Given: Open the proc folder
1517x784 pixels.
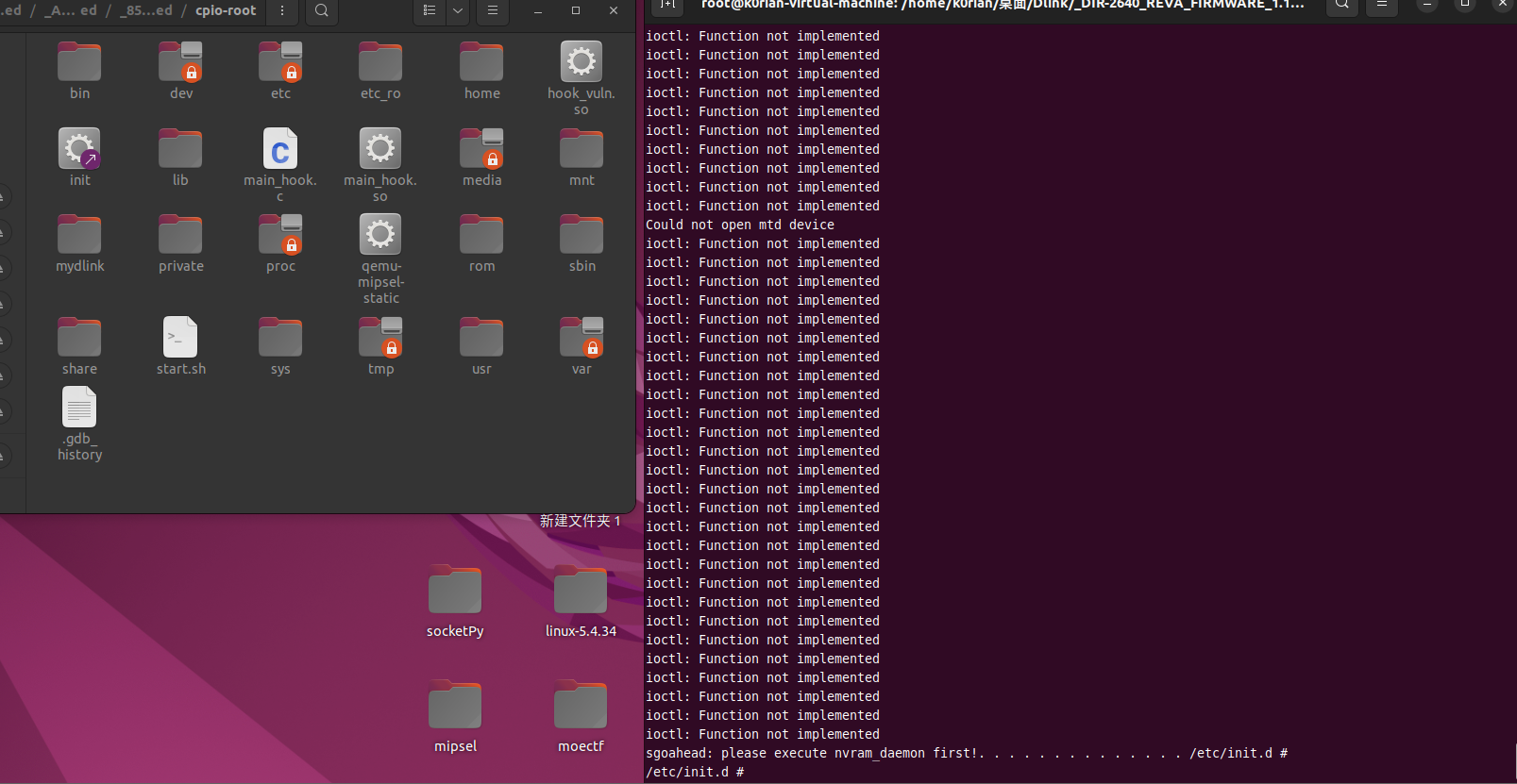Looking at the screenshot, I should pos(280,243).
